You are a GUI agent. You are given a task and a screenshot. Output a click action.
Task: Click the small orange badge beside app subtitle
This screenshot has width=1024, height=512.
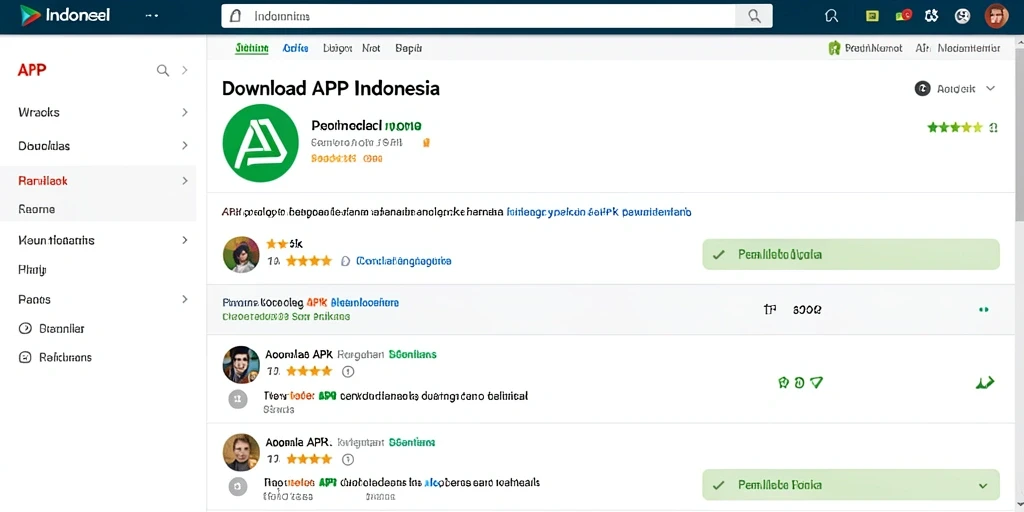pos(426,142)
